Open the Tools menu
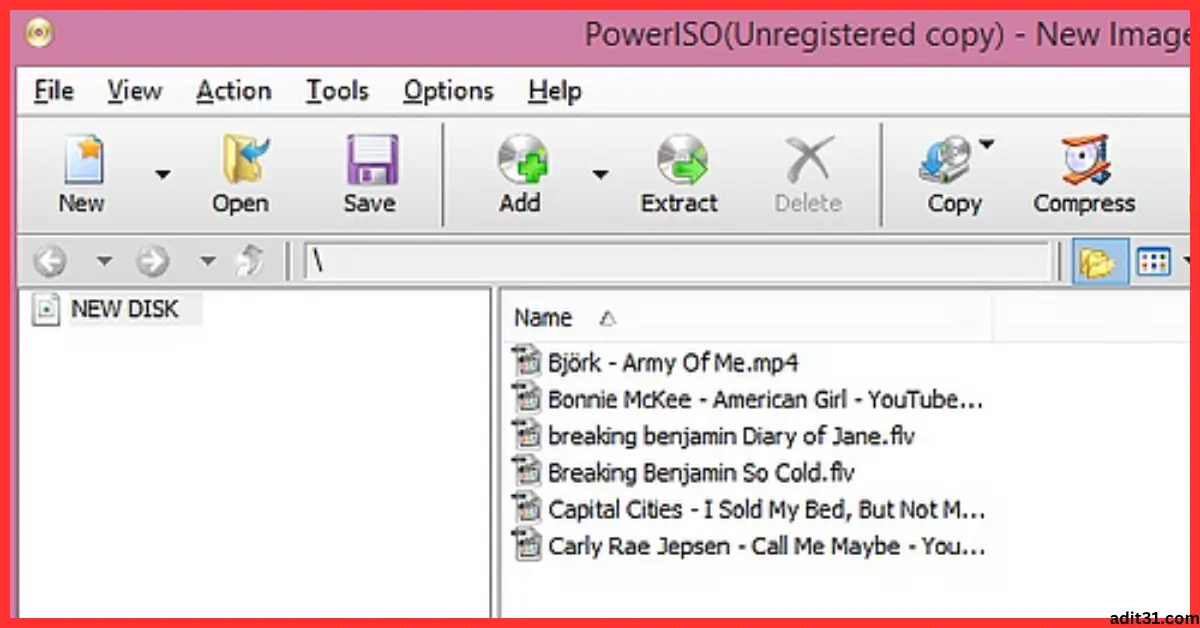 [337, 91]
